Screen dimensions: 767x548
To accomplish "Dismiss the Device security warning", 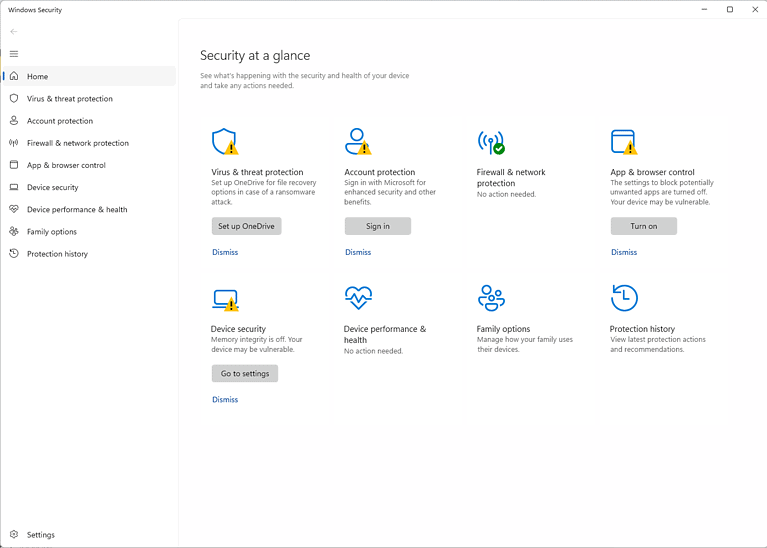I will point(225,399).
